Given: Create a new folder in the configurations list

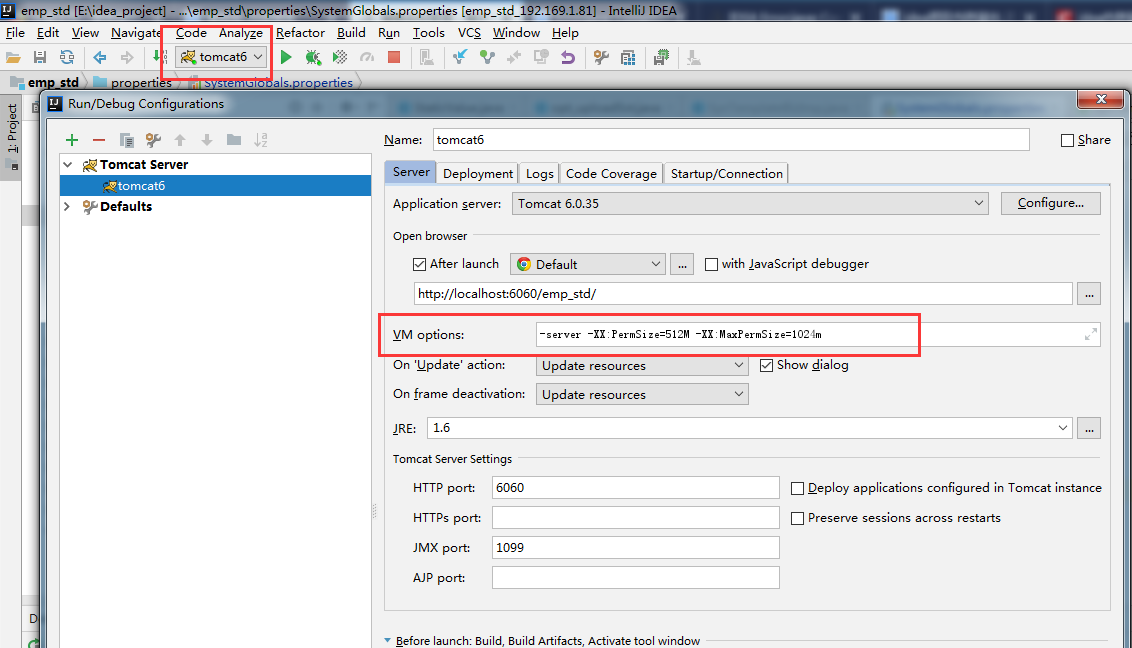Looking at the screenshot, I should pyautogui.click(x=234, y=140).
